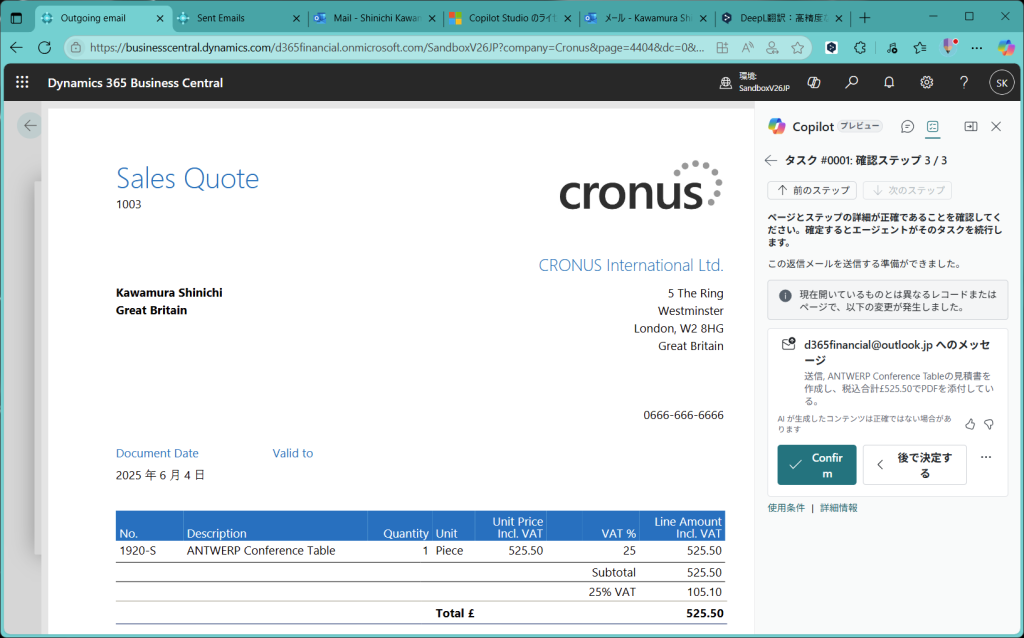Viewport: 1024px width, 638px height.
Task: Click the phone number 0666-666-6666
Action: 683,415
